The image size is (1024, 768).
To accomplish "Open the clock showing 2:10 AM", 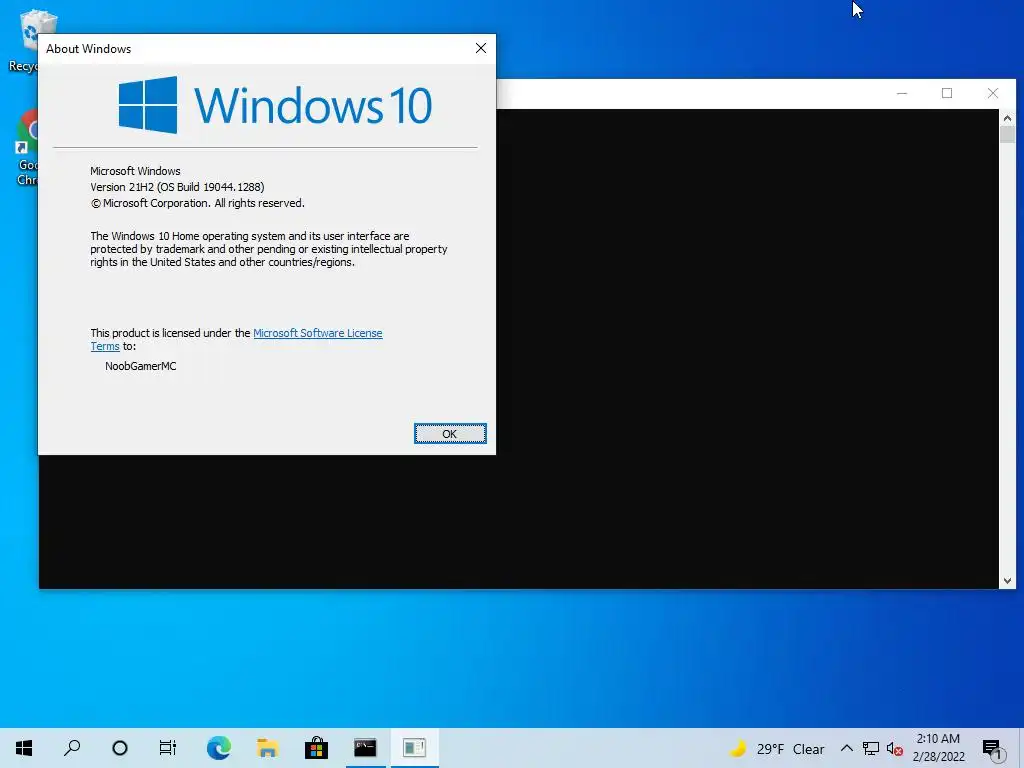I will (938, 748).
